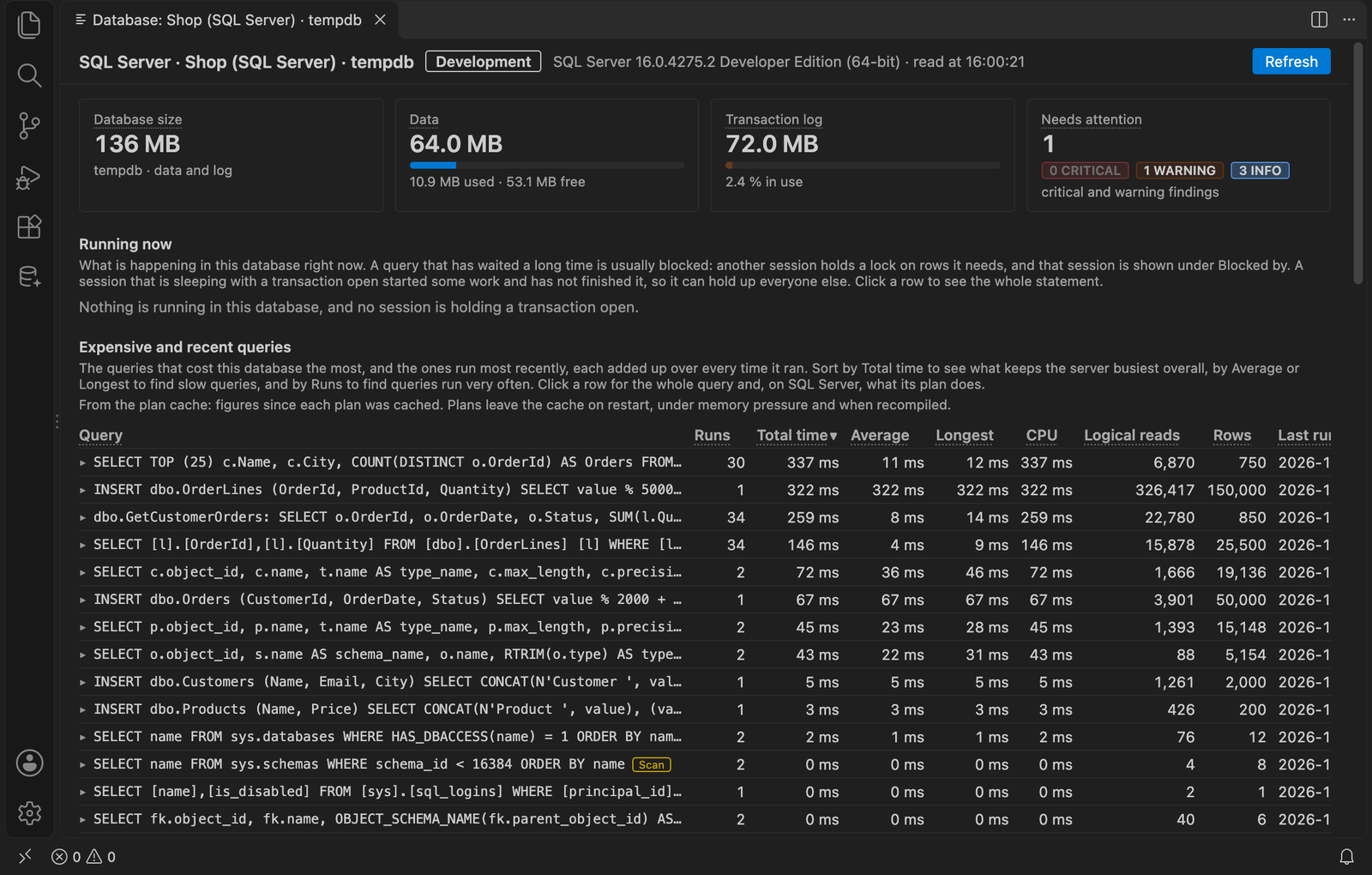Click the Transaction log usage bar
The width and height of the screenshot is (1372, 875).
(863, 165)
